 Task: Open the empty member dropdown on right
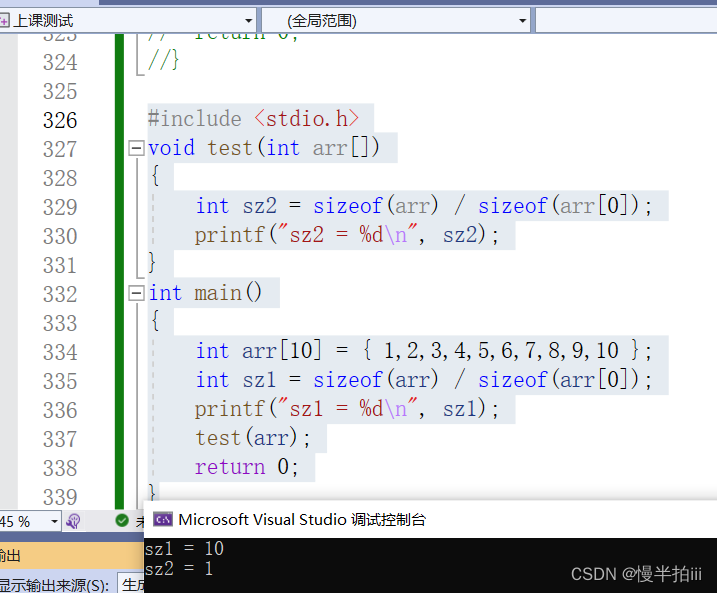click(x=626, y=21)
